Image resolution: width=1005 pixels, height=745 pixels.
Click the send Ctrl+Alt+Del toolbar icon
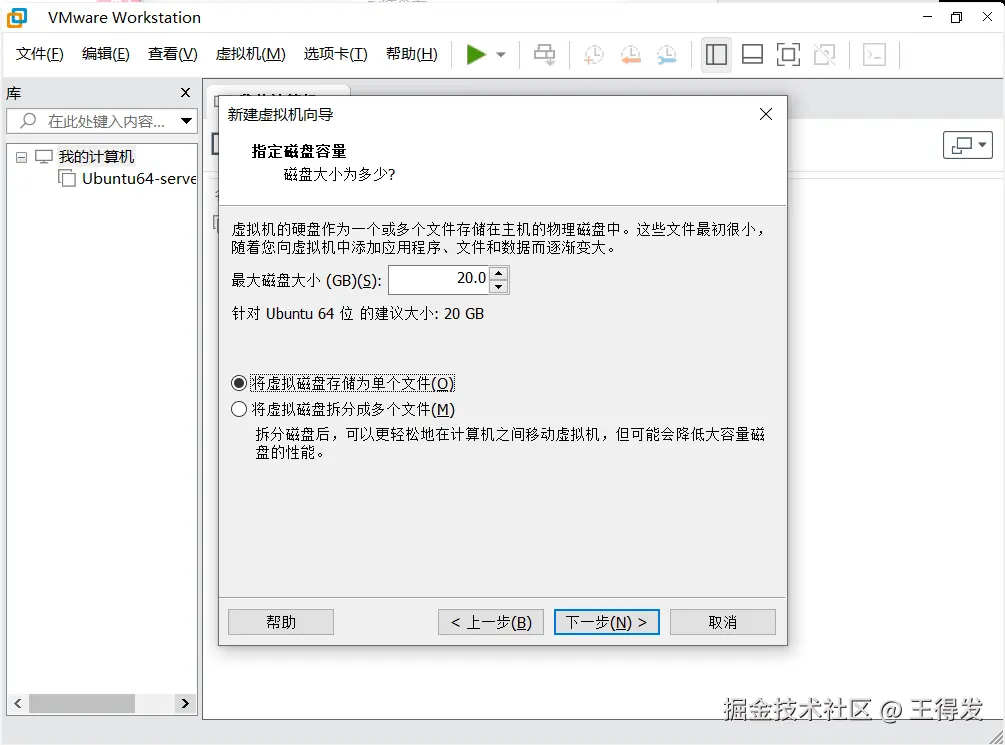[545, 54]
